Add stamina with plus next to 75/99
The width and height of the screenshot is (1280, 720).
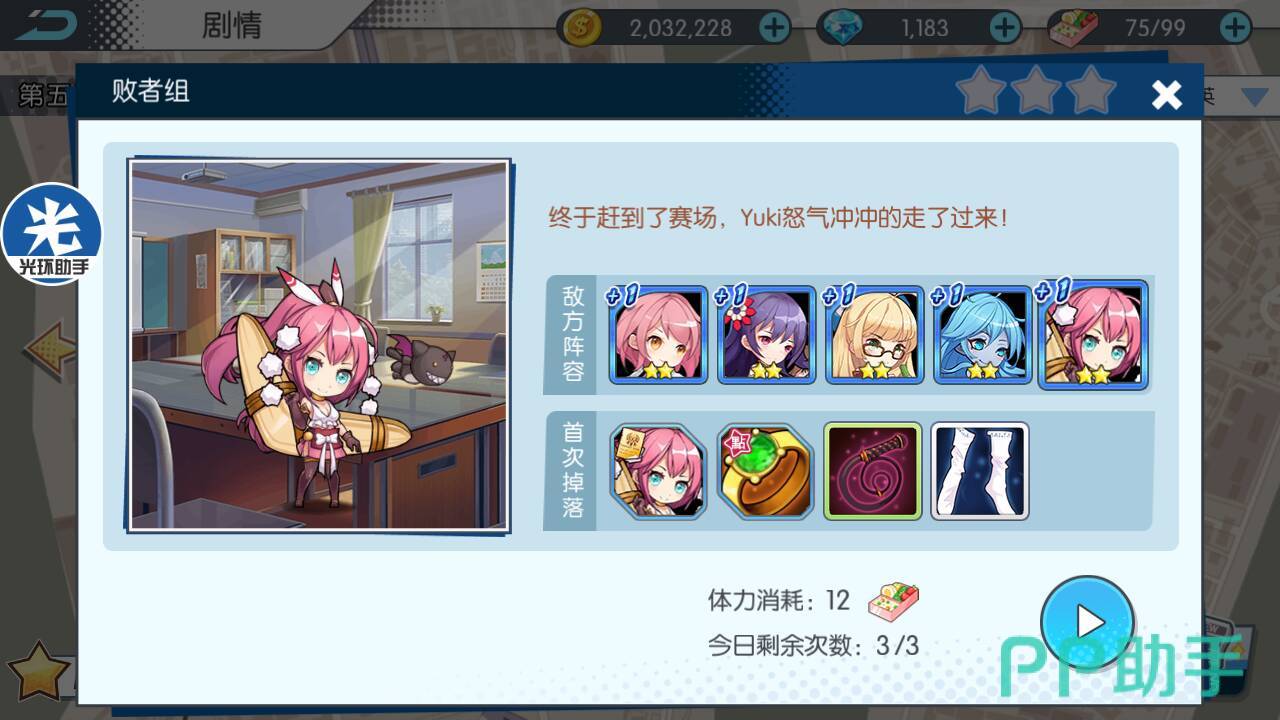[1236, 27]
